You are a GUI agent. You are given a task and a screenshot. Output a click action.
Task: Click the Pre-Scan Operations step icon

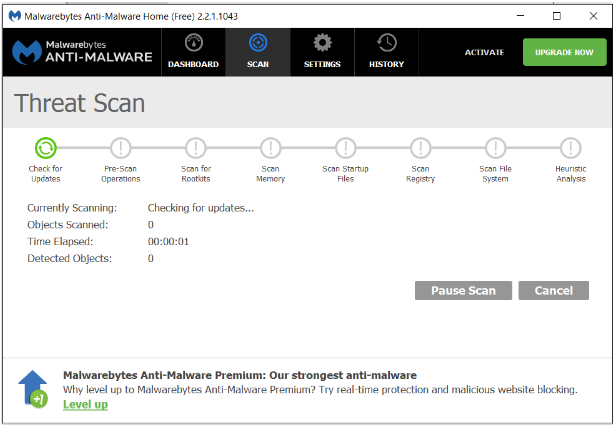[121, 149]
